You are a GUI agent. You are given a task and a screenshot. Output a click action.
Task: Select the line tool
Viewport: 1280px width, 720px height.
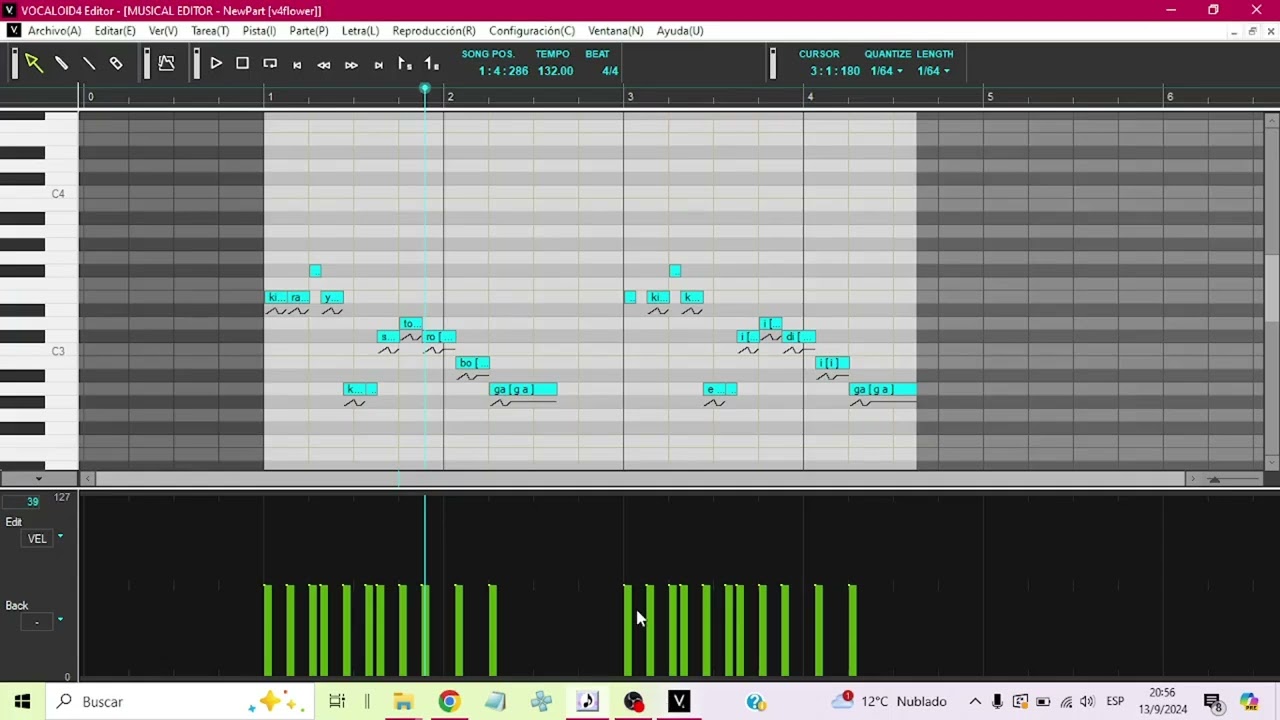(x=88, y=64)
